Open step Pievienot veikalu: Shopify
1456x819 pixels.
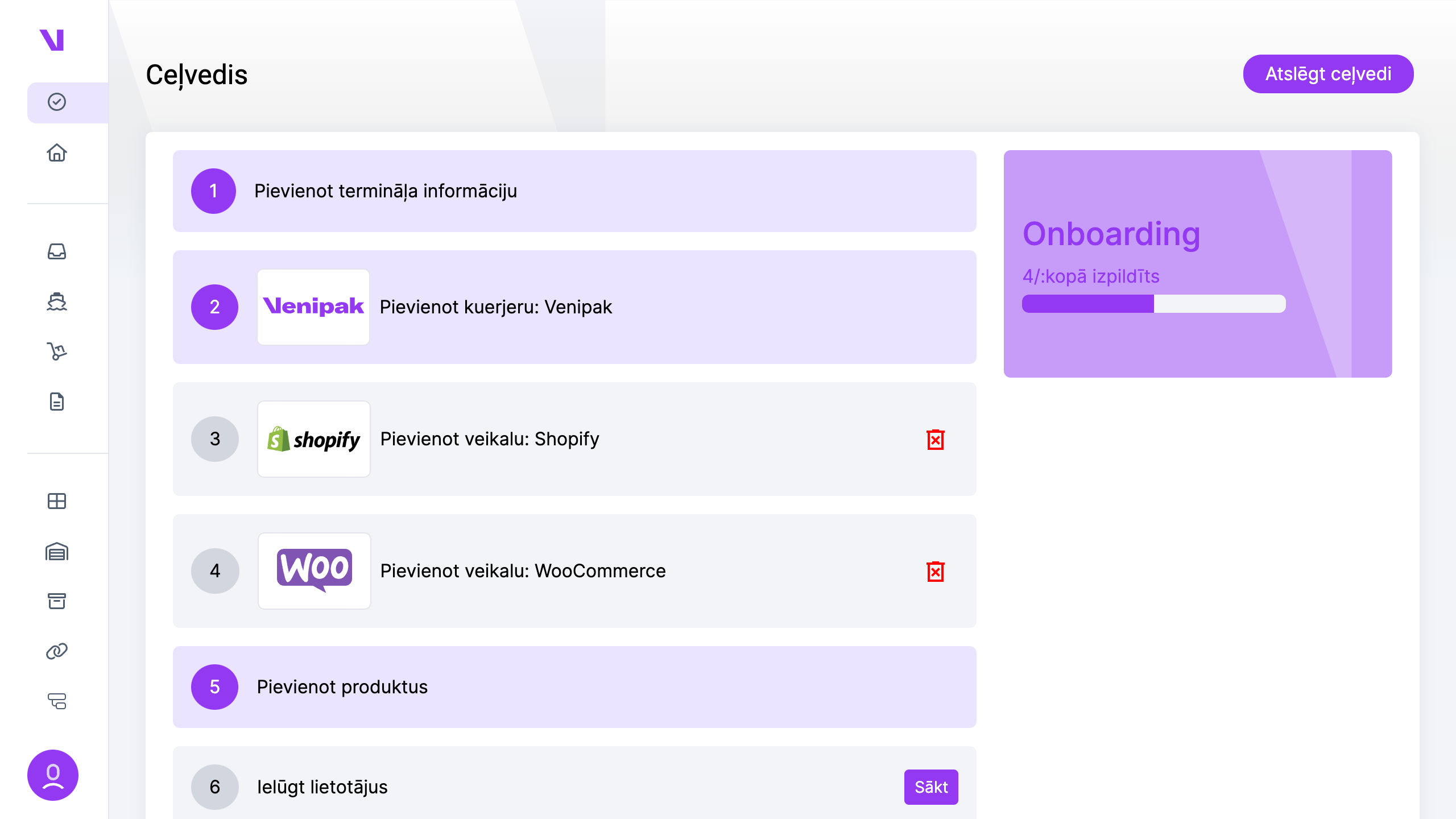[574, 439]
